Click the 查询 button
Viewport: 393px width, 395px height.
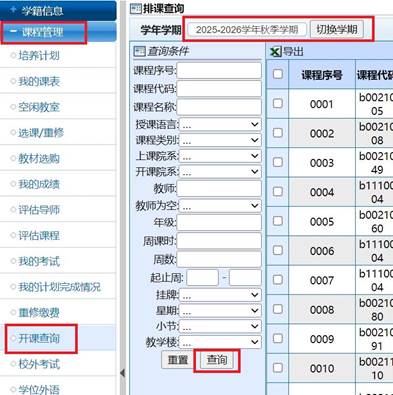point(217,360)
